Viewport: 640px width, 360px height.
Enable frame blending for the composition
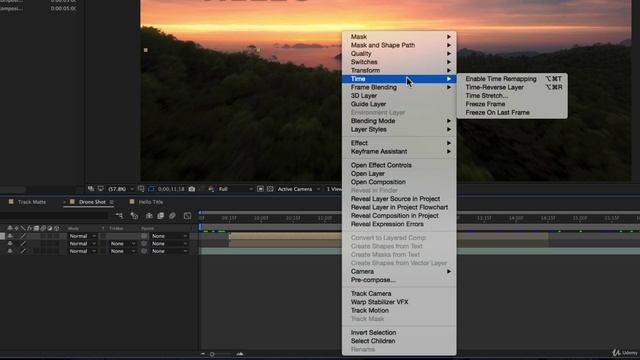160,216
